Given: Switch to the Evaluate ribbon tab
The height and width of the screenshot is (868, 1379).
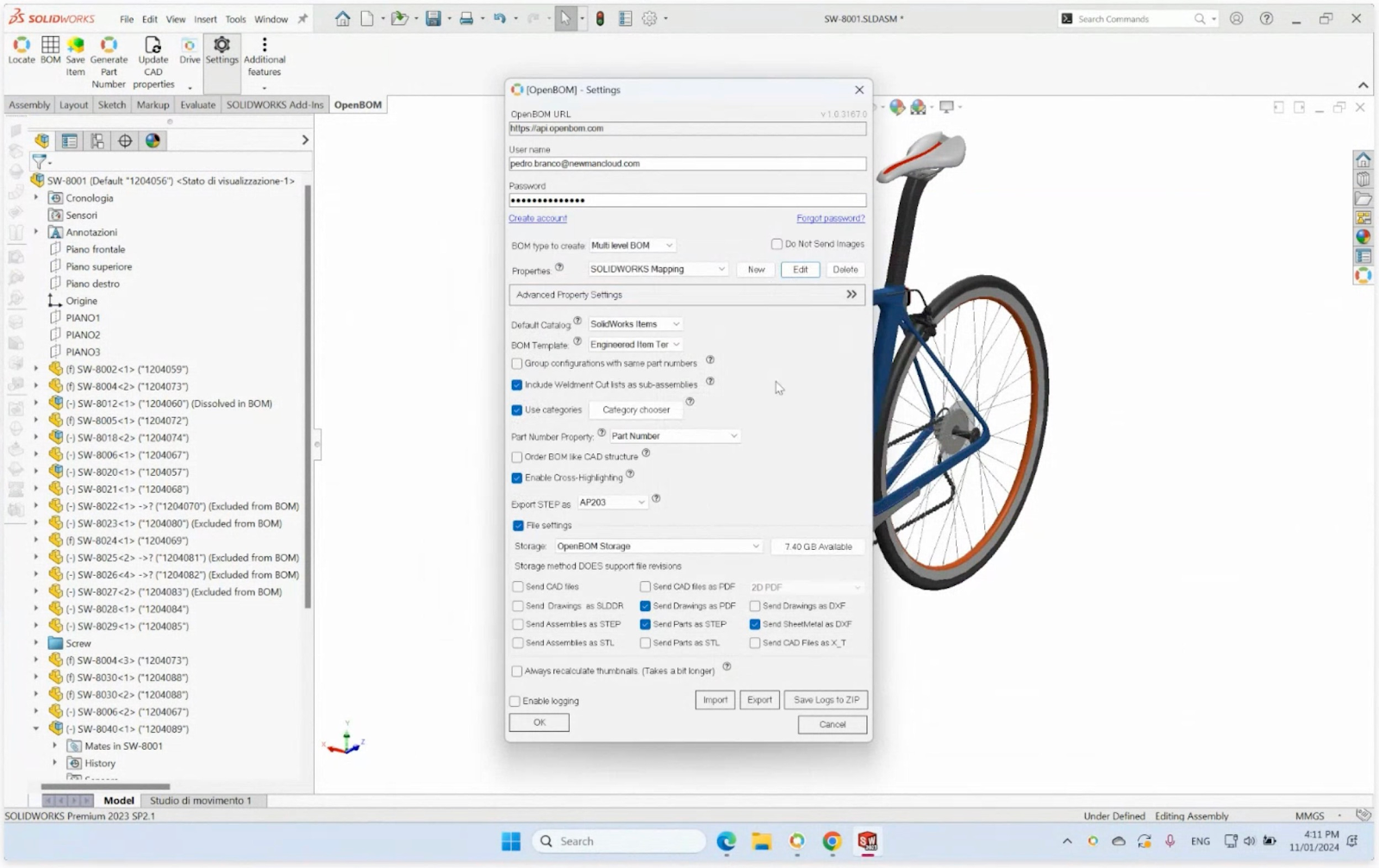Looking at the screenshot, I should pyautogui.click(x=197, y=105).
